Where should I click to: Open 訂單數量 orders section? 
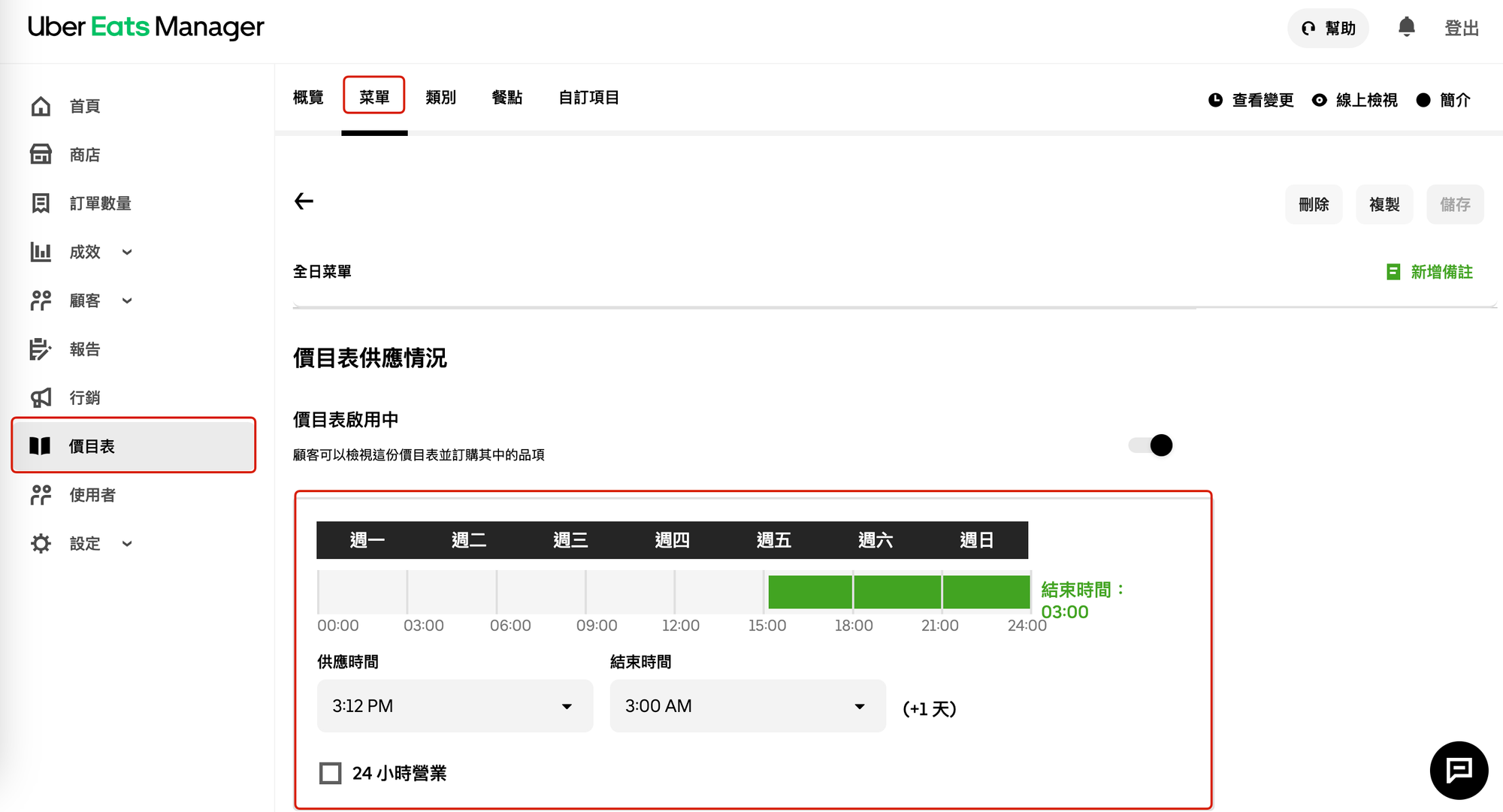(x=41, y=203)
